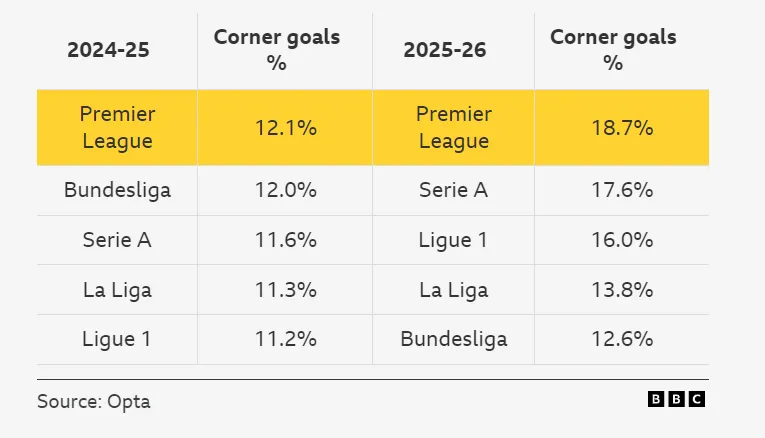Image resolution: width=765 pixels, height=438 pixels.
Task: Click the 12.0% corner goals value
Action: point(284,190)
